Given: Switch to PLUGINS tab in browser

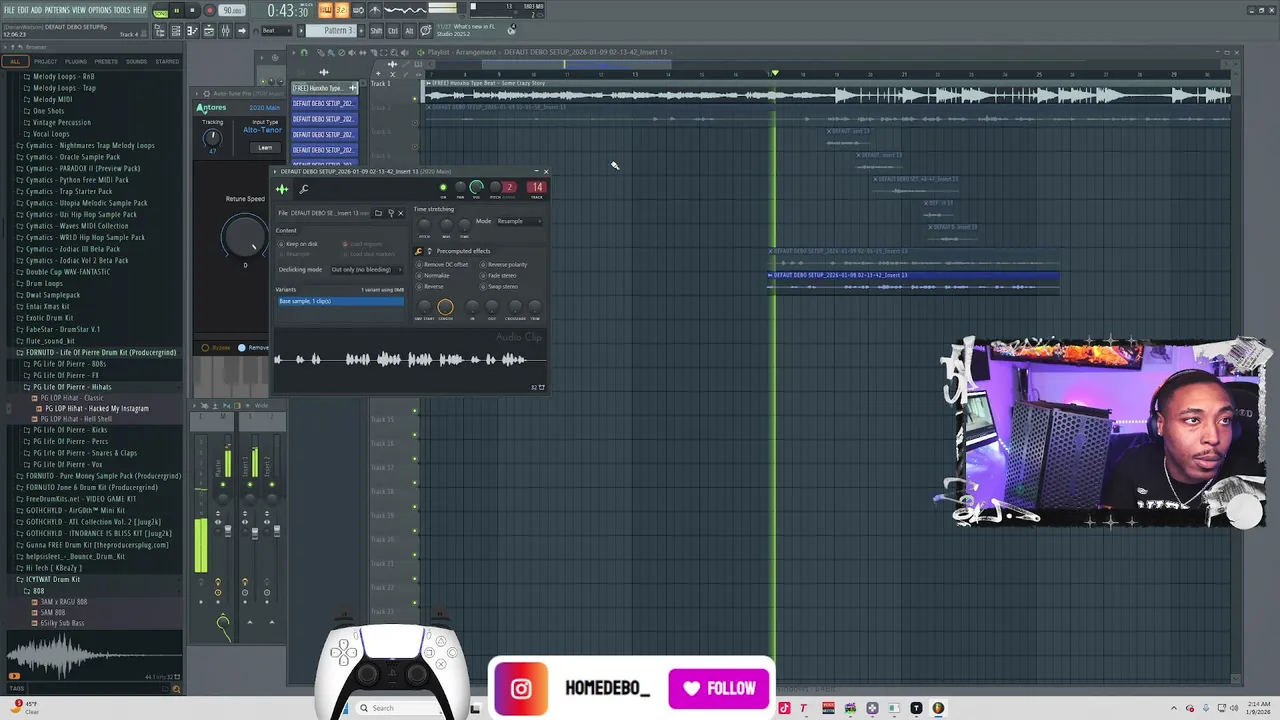Looking at the screenshot, I should tap(76, 62).
